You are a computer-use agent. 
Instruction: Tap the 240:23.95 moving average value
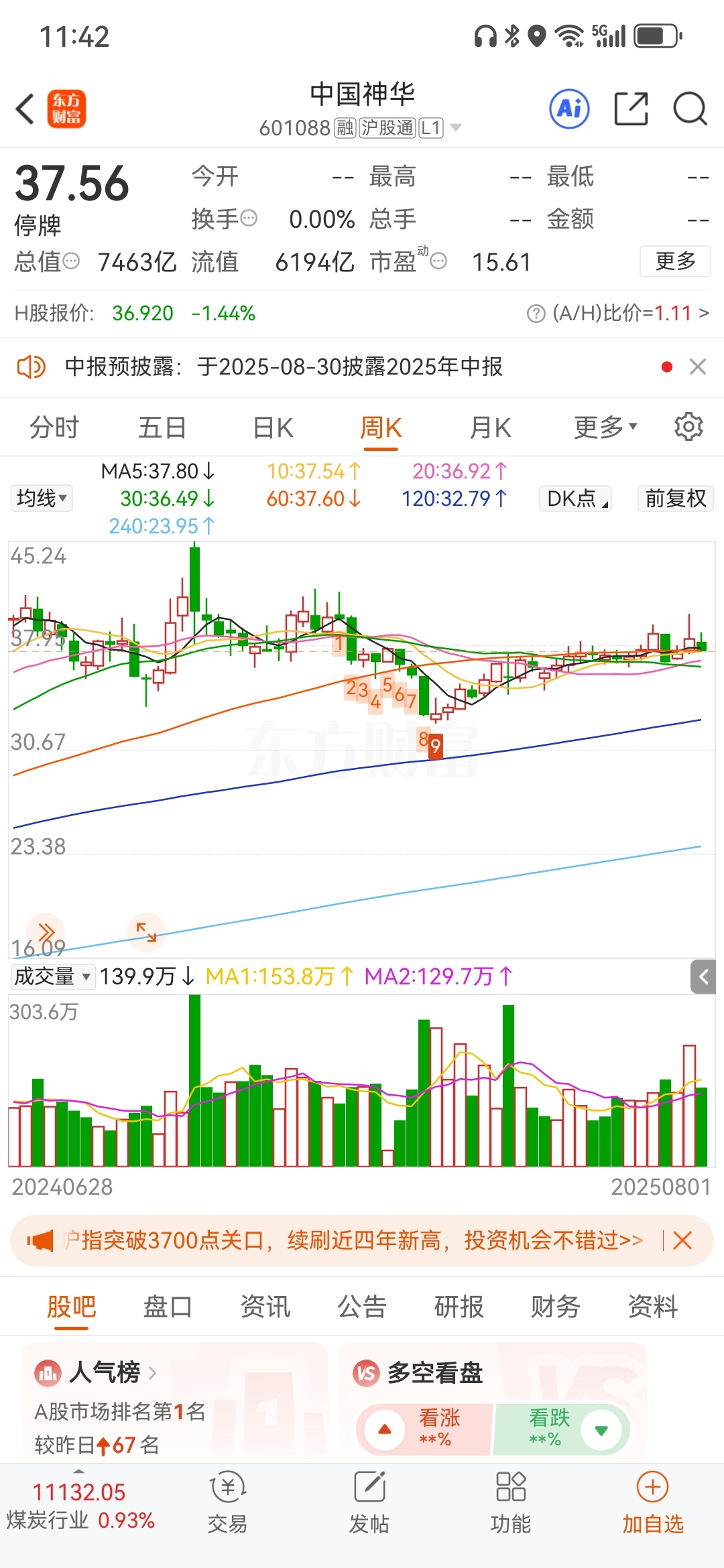163,526
